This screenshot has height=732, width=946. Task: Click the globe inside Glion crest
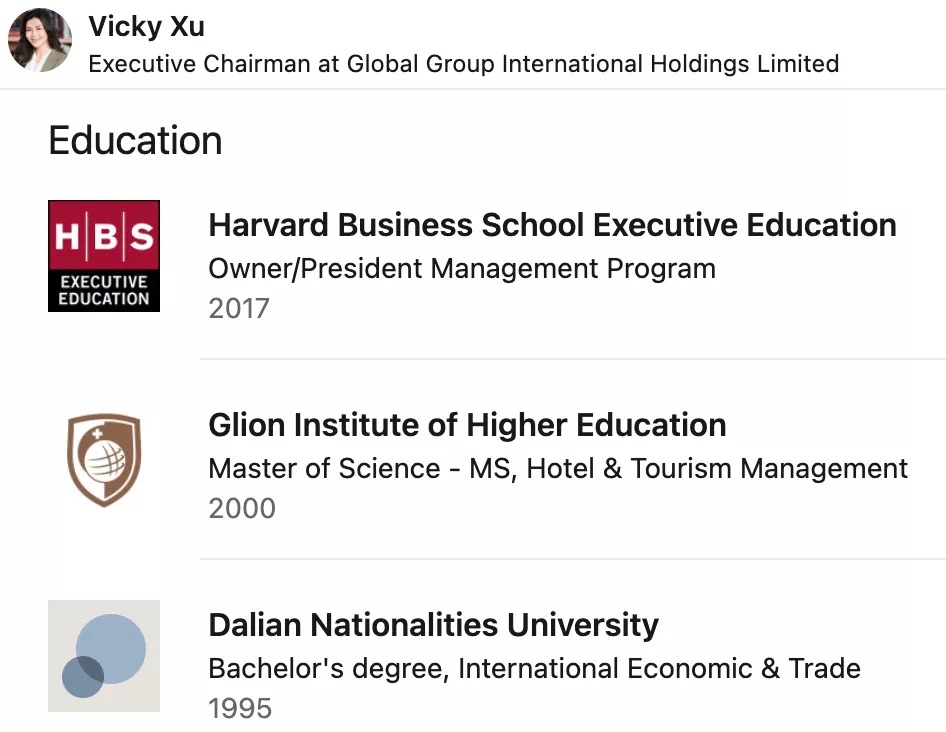(104, 462)
